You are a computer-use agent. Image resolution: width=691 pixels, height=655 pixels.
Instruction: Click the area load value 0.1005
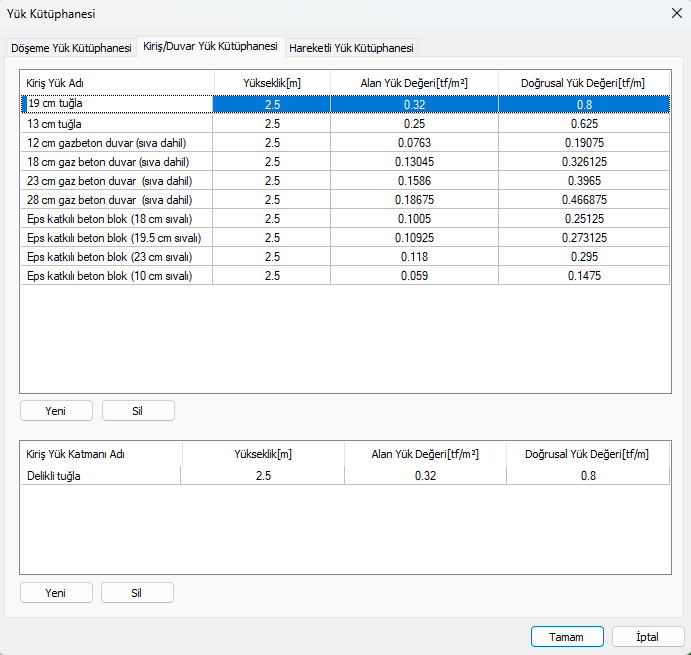point(414,219)
